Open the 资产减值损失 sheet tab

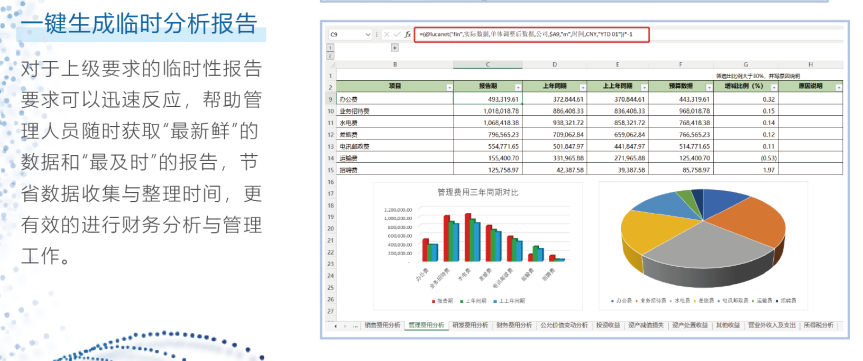[646, 326]
